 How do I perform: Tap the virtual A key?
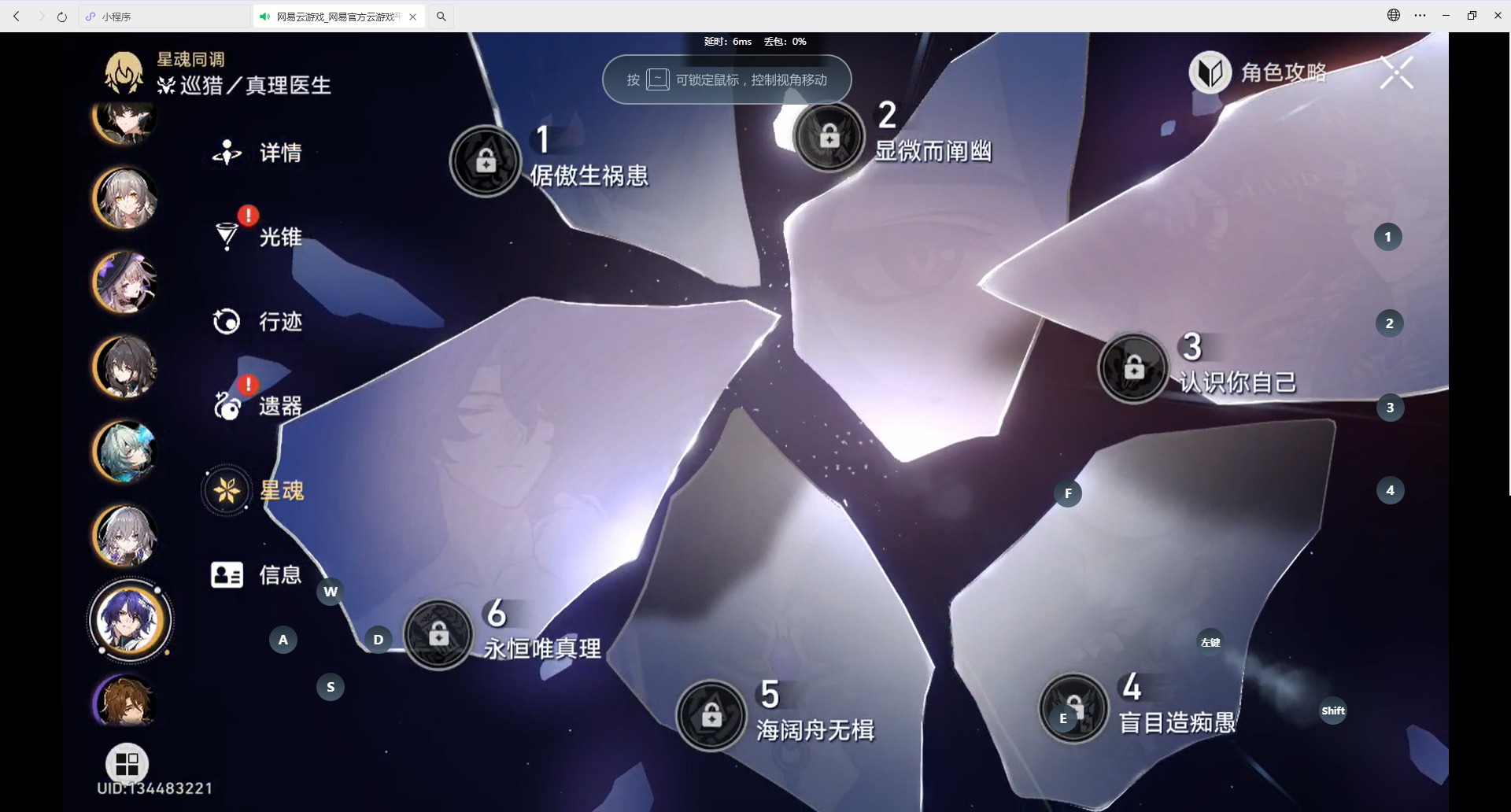click(x=283, y=640)
